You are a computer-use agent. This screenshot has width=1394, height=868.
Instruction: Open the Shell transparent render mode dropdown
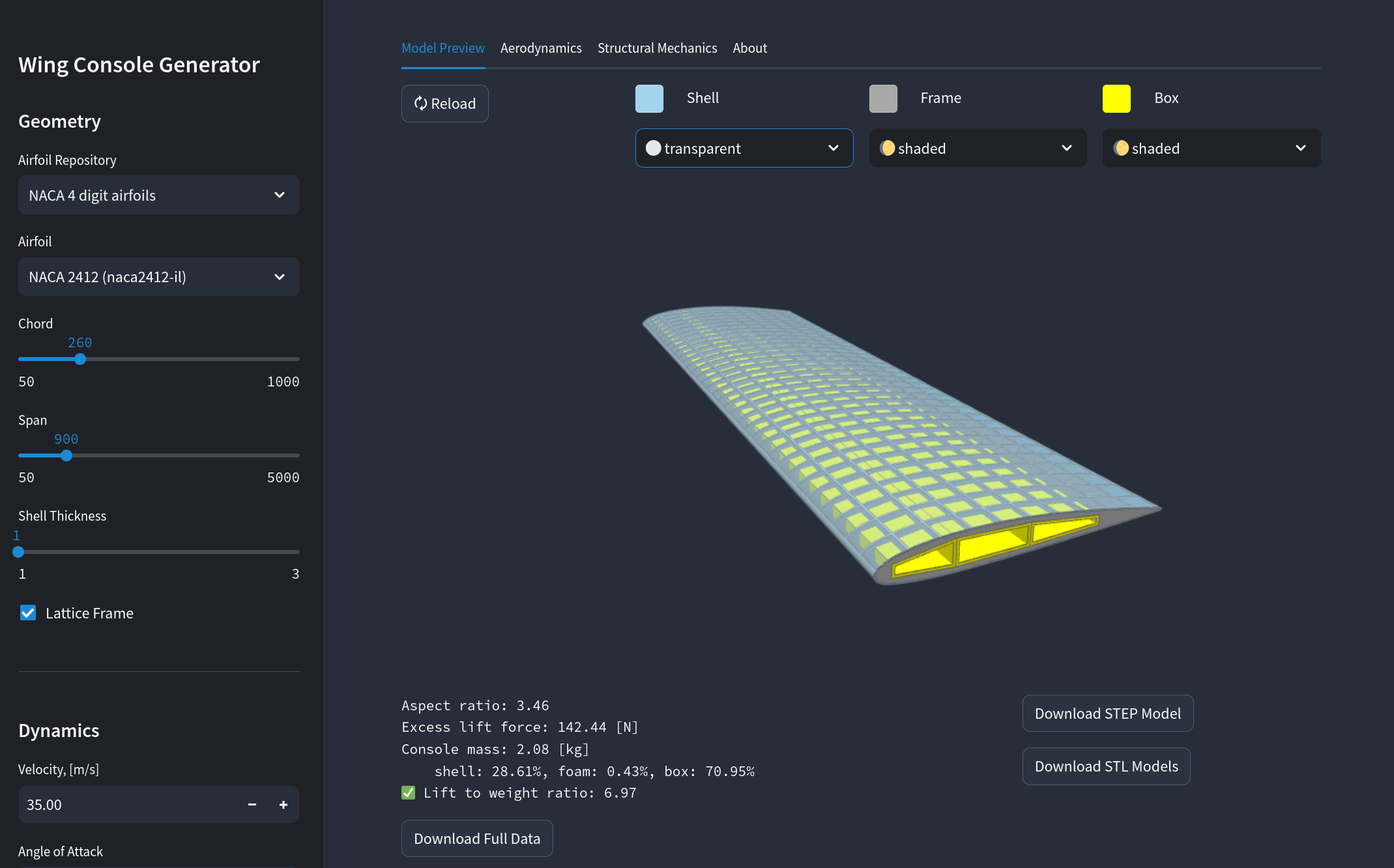coord(744,148)
